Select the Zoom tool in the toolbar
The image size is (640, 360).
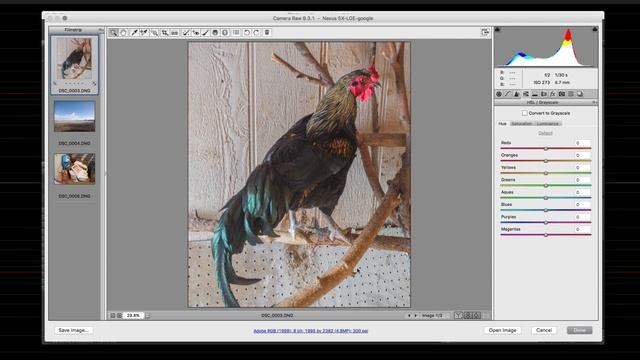tap(113, 33)
